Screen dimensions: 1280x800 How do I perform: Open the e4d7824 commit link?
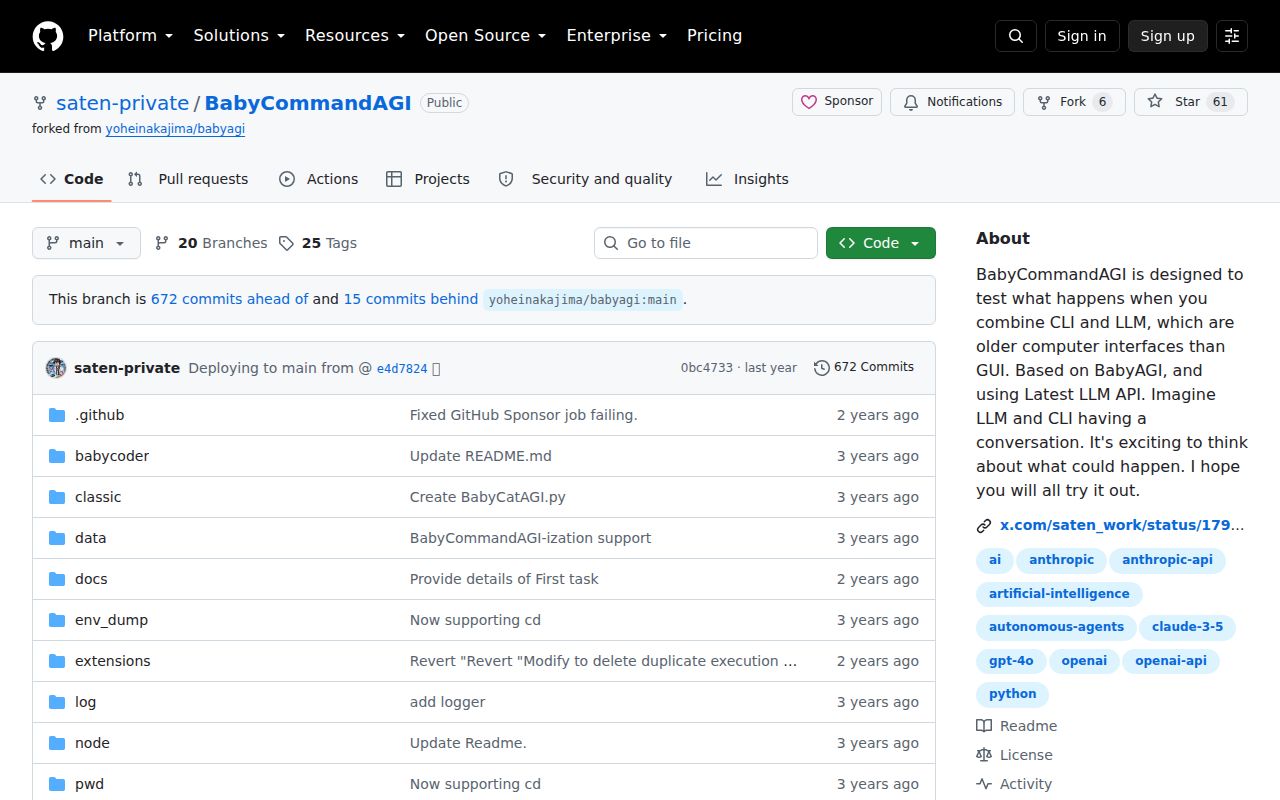tap(402, 368)
